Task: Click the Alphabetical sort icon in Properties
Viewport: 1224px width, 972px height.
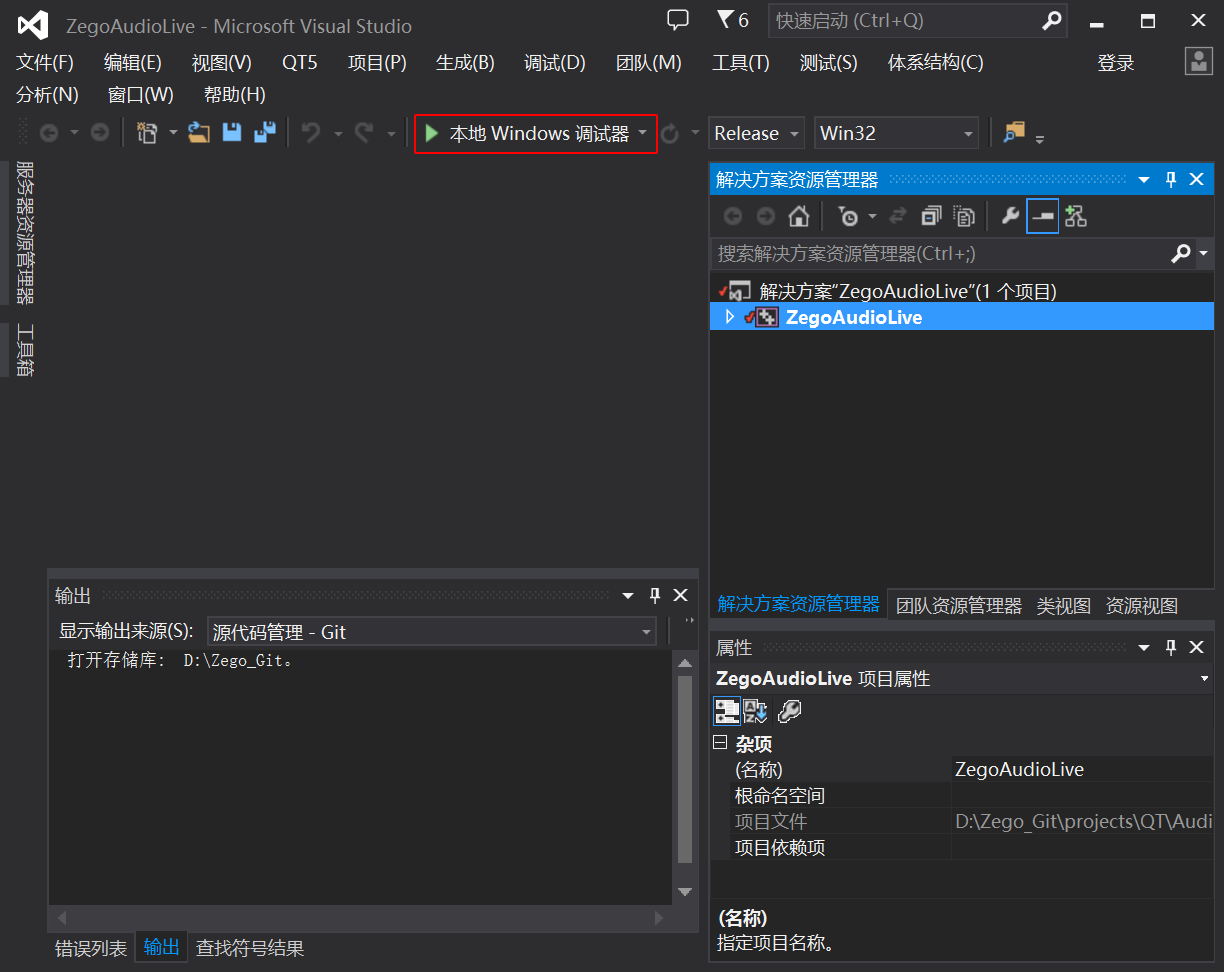Action: [x=755, y=711]
